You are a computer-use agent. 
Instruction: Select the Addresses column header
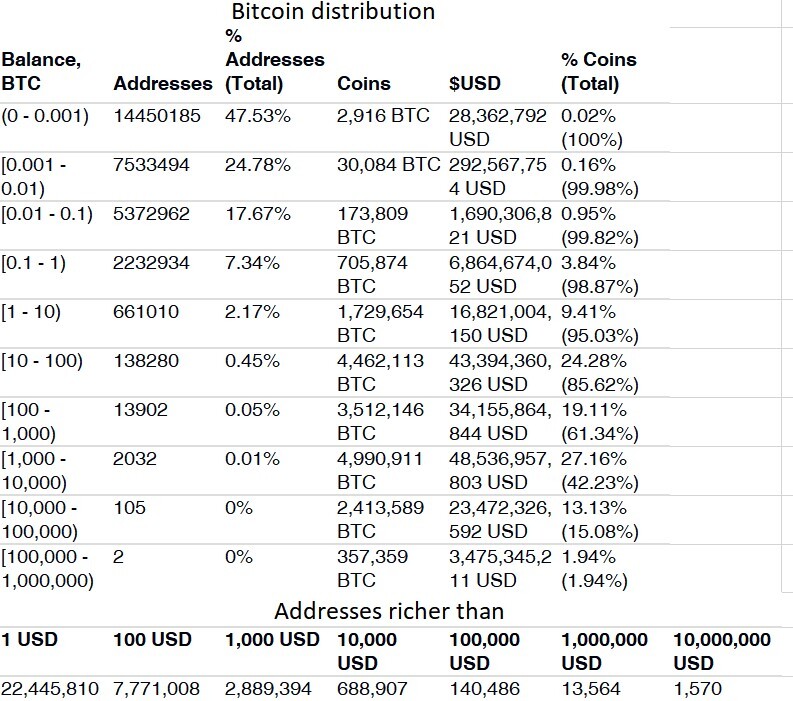pos(163,83)
